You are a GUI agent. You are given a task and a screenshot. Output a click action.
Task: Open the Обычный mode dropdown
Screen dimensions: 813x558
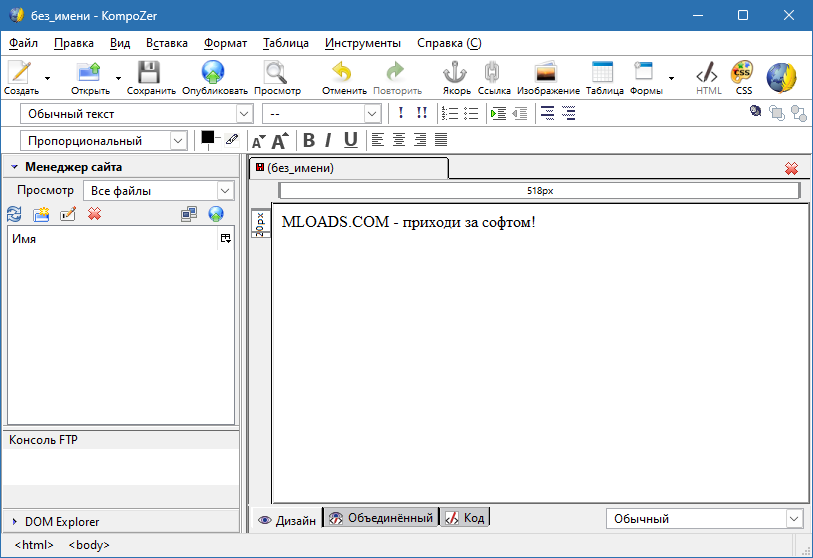[x=705, y=519]
